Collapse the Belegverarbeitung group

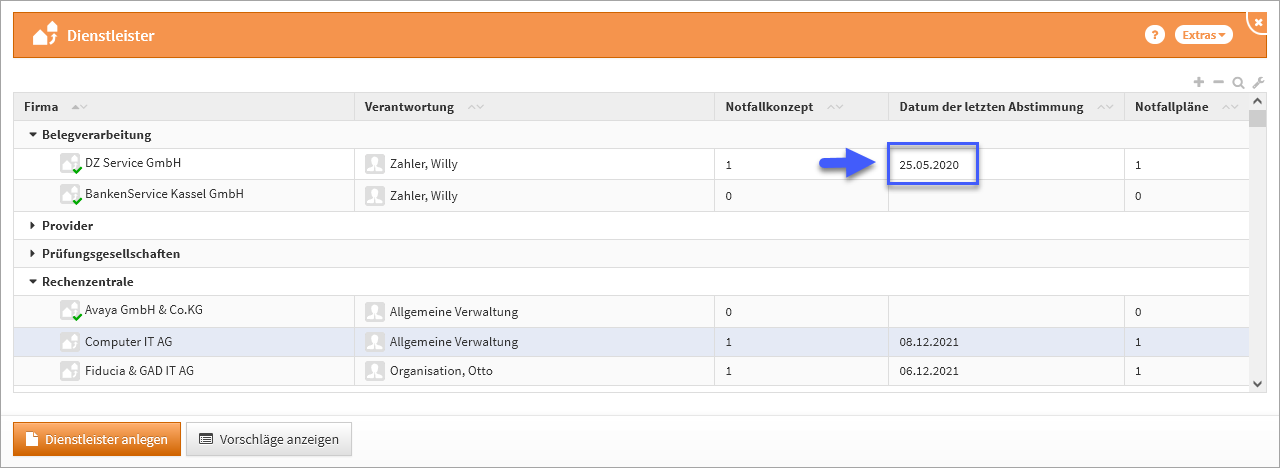click(33, 135)
